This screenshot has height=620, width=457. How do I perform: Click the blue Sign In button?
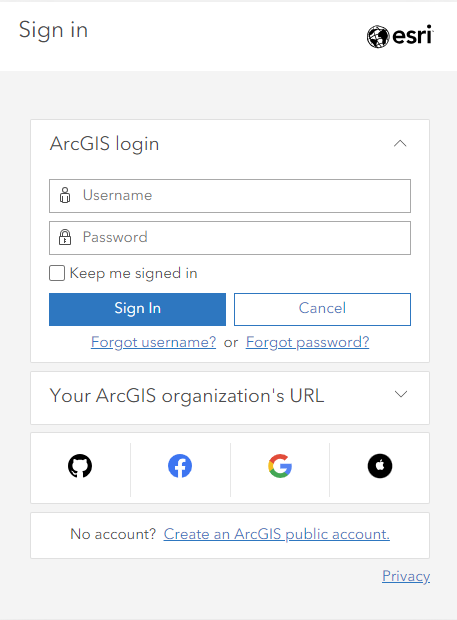click(x=138, y=309)
